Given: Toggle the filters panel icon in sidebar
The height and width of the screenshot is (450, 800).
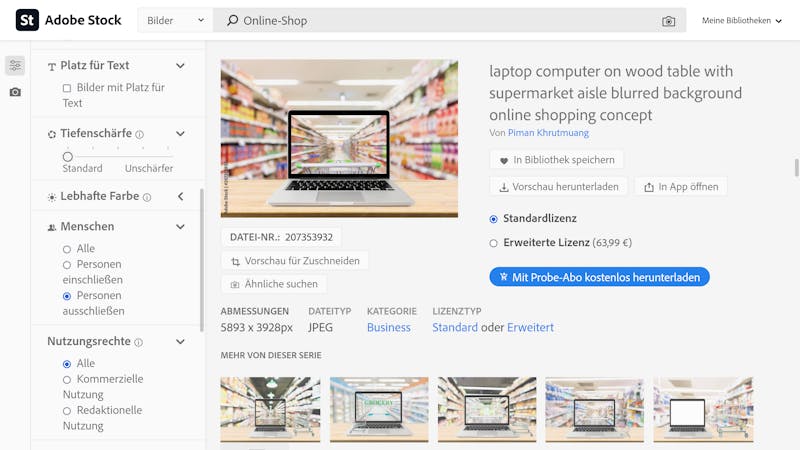Looking at the screenshot, I should click(15, 66).
